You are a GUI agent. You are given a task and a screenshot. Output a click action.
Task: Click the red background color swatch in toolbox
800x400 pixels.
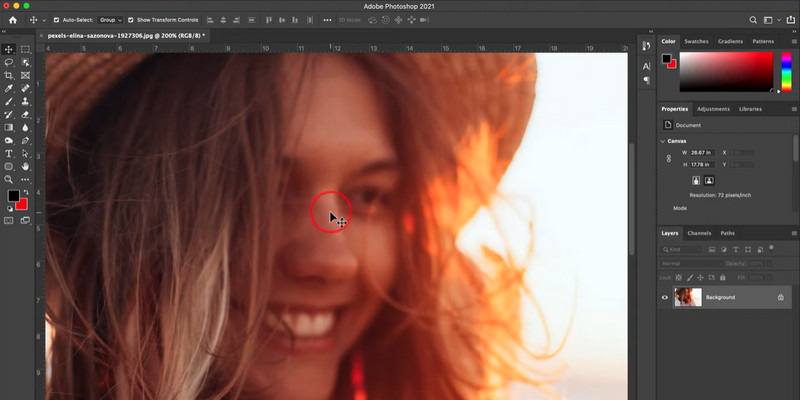coord(23,205)
